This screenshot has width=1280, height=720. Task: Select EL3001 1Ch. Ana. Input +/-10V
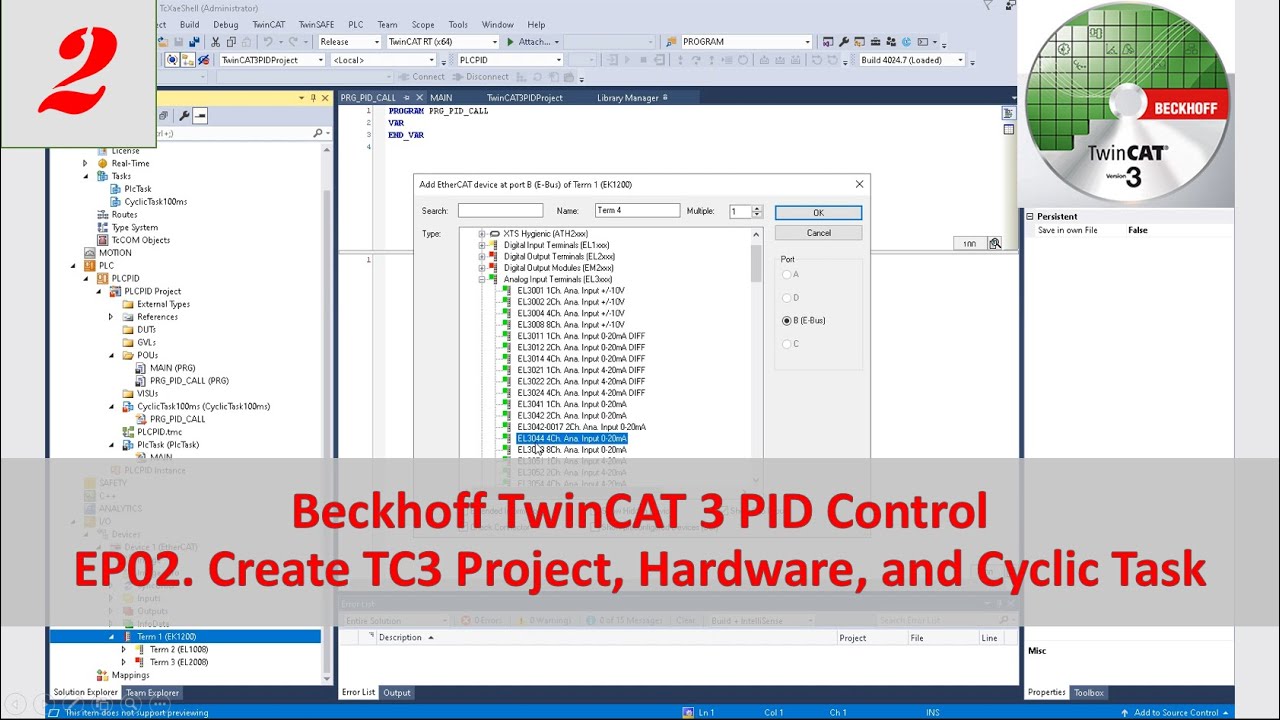point(570,291)
